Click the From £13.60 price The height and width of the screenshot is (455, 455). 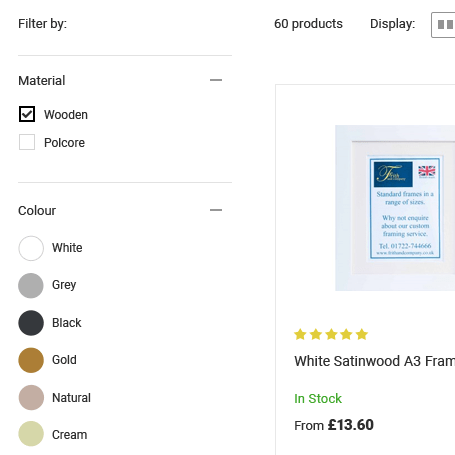tap(334, 425)
